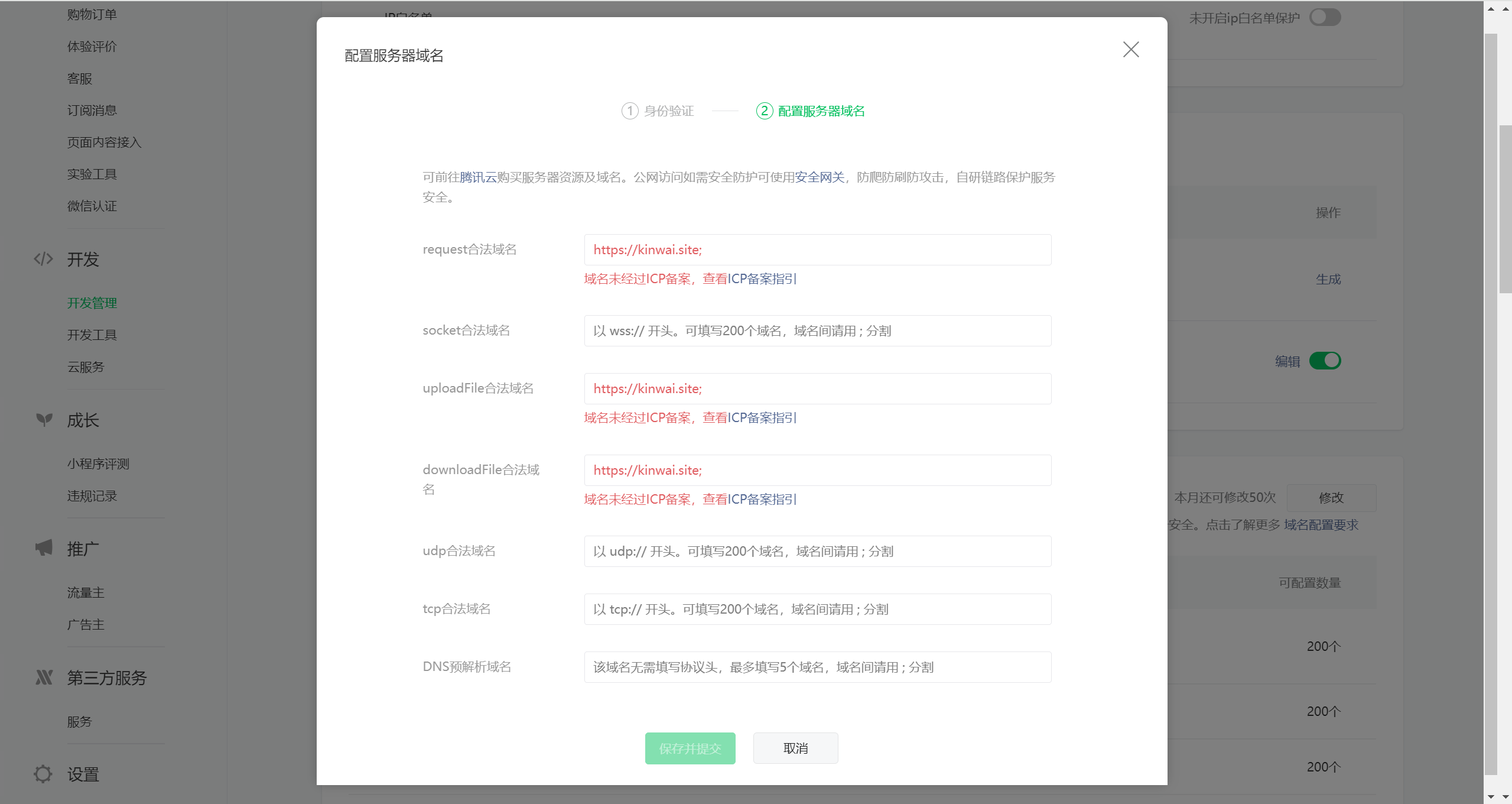Click the 取消 button
Viewport: 1512px width, 804px height.
pos(795,748)
